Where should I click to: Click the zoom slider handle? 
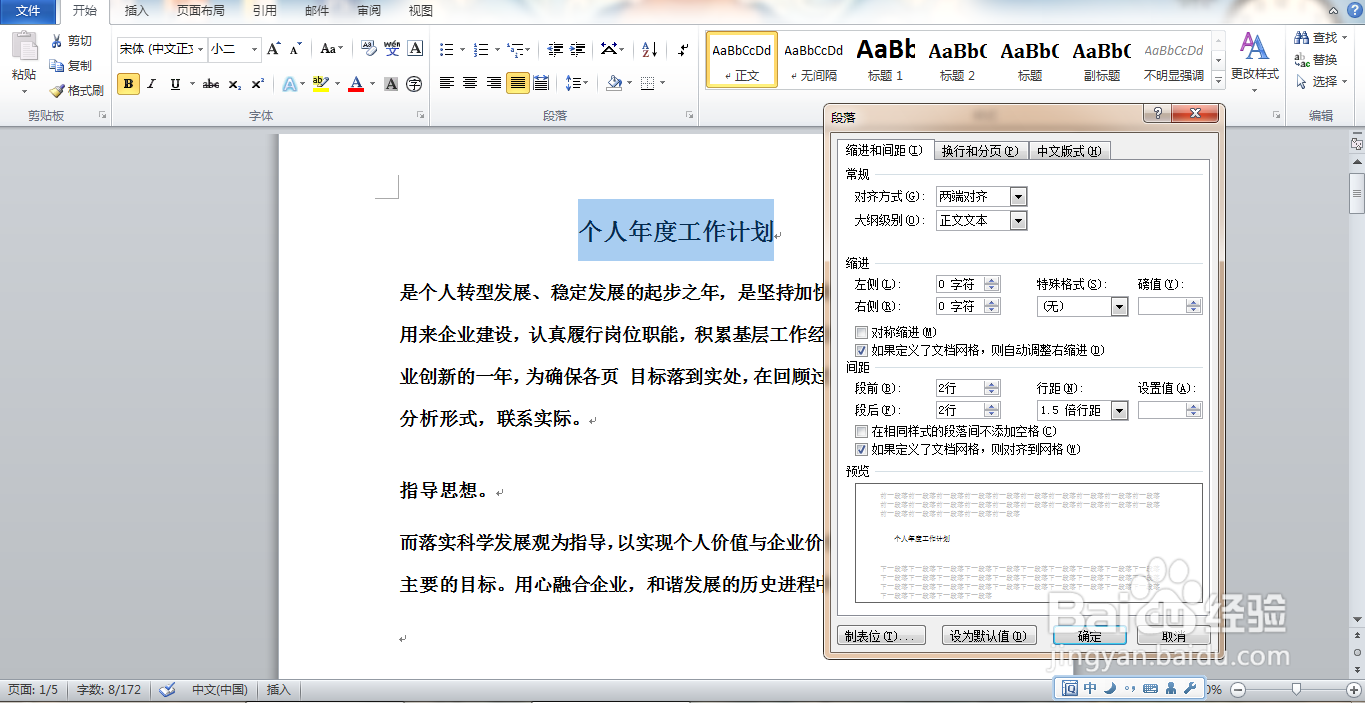point(1296,689)
